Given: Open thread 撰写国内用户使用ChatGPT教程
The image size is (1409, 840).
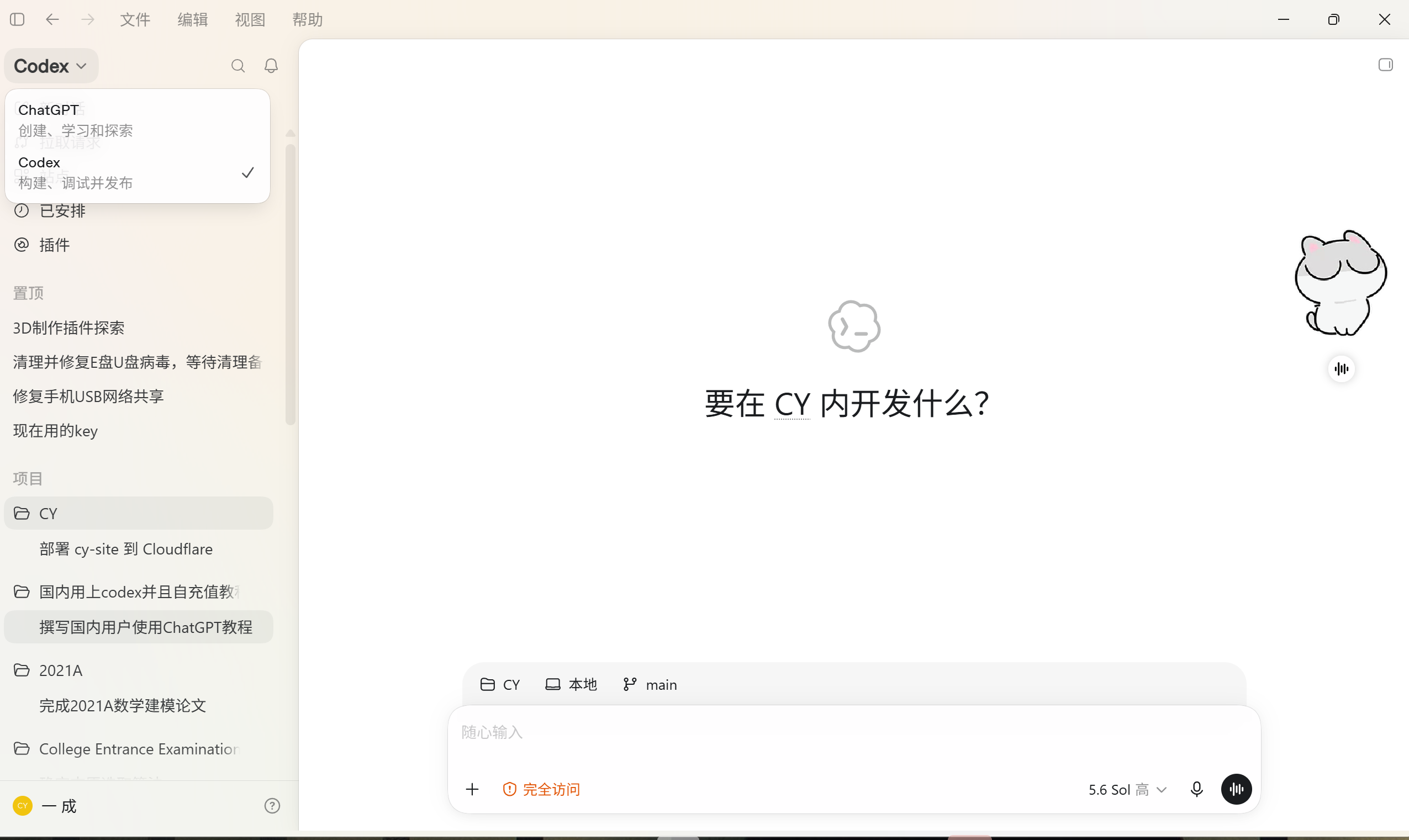Looking at the screenshot, I should [138, 627].
